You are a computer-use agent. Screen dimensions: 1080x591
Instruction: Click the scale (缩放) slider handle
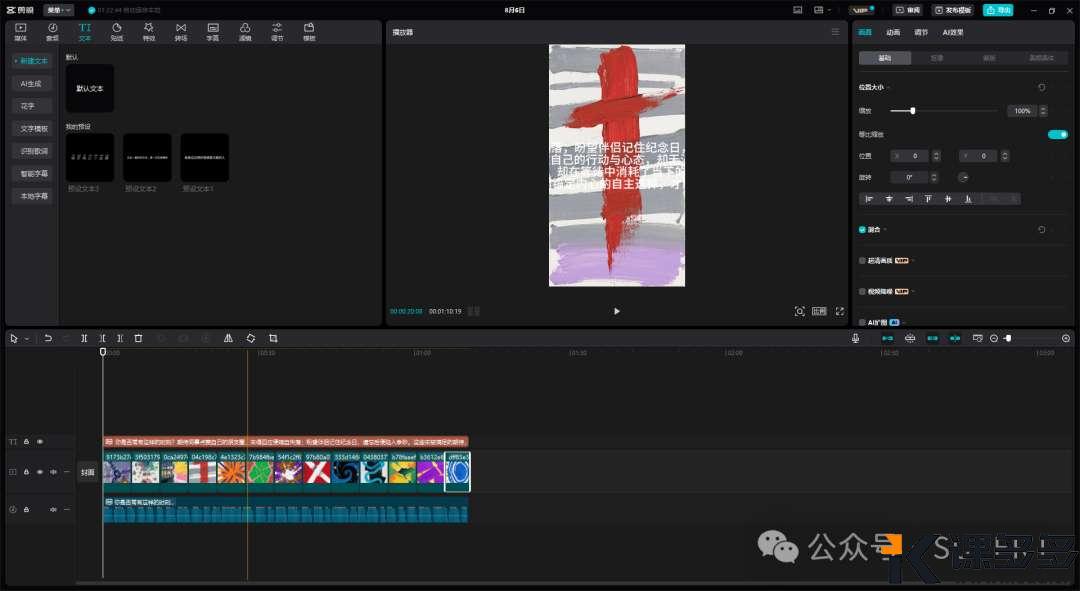(x=912, y=111)
